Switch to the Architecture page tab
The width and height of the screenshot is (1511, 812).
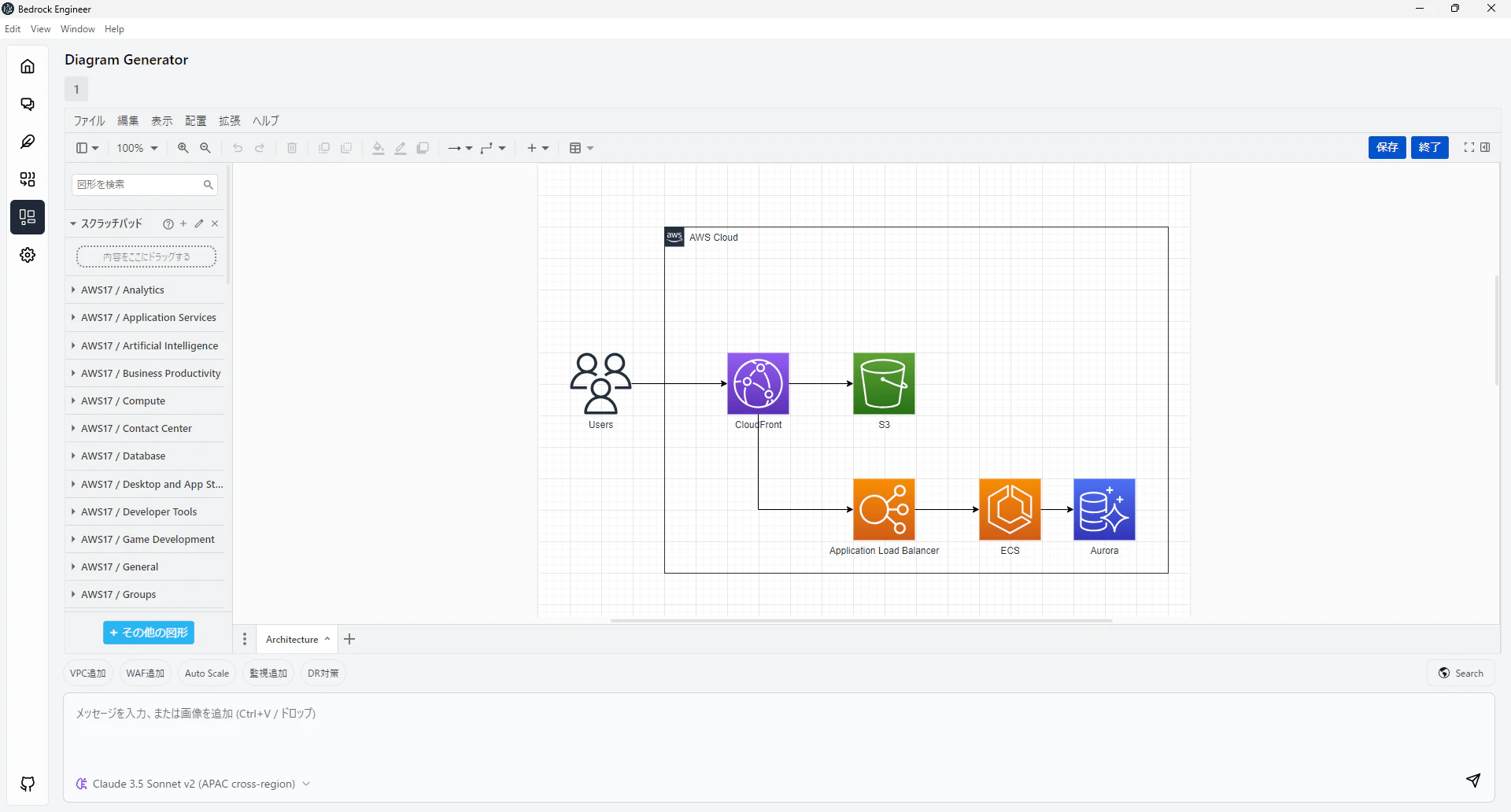pyautogui.click(x=297, y=640)
